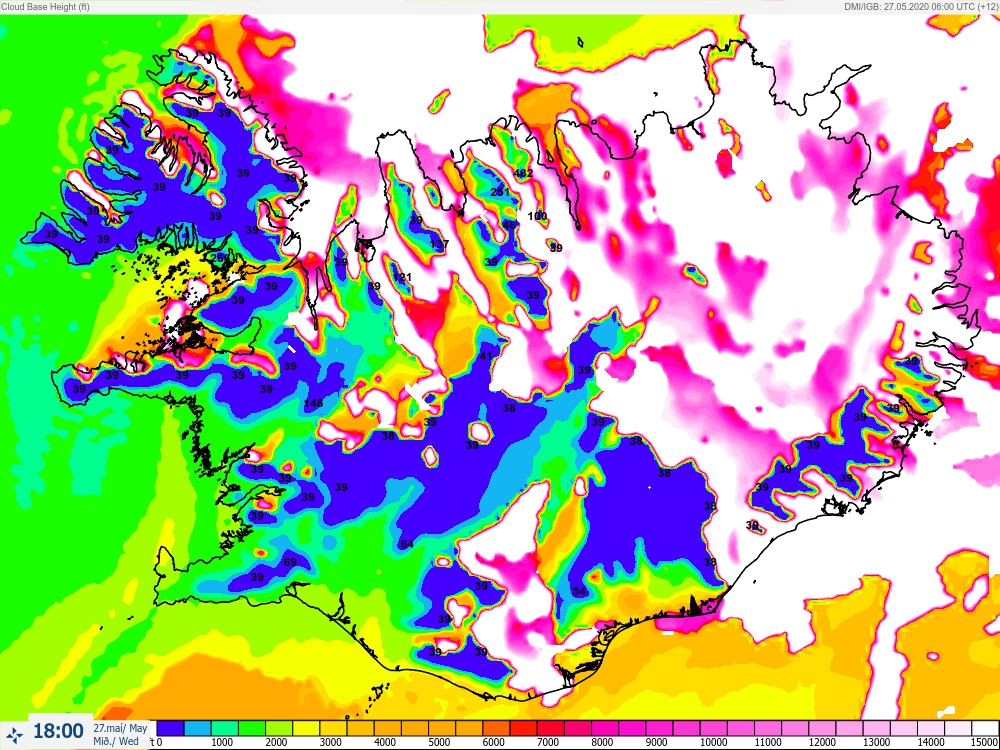
Task: Click the 251 cloud base value on map
Action: point(501,192)
